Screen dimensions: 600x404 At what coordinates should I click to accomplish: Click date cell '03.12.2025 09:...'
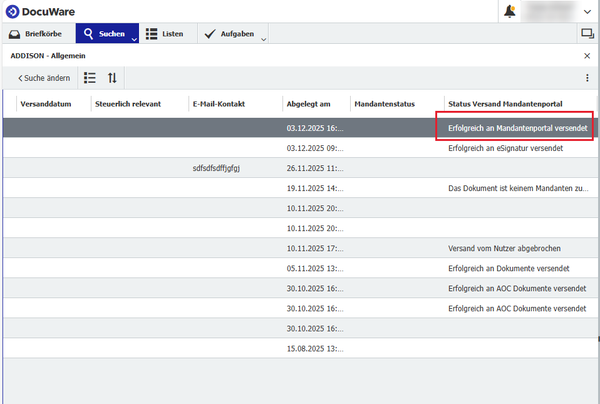pyautogui.click(x=315, y=148)
